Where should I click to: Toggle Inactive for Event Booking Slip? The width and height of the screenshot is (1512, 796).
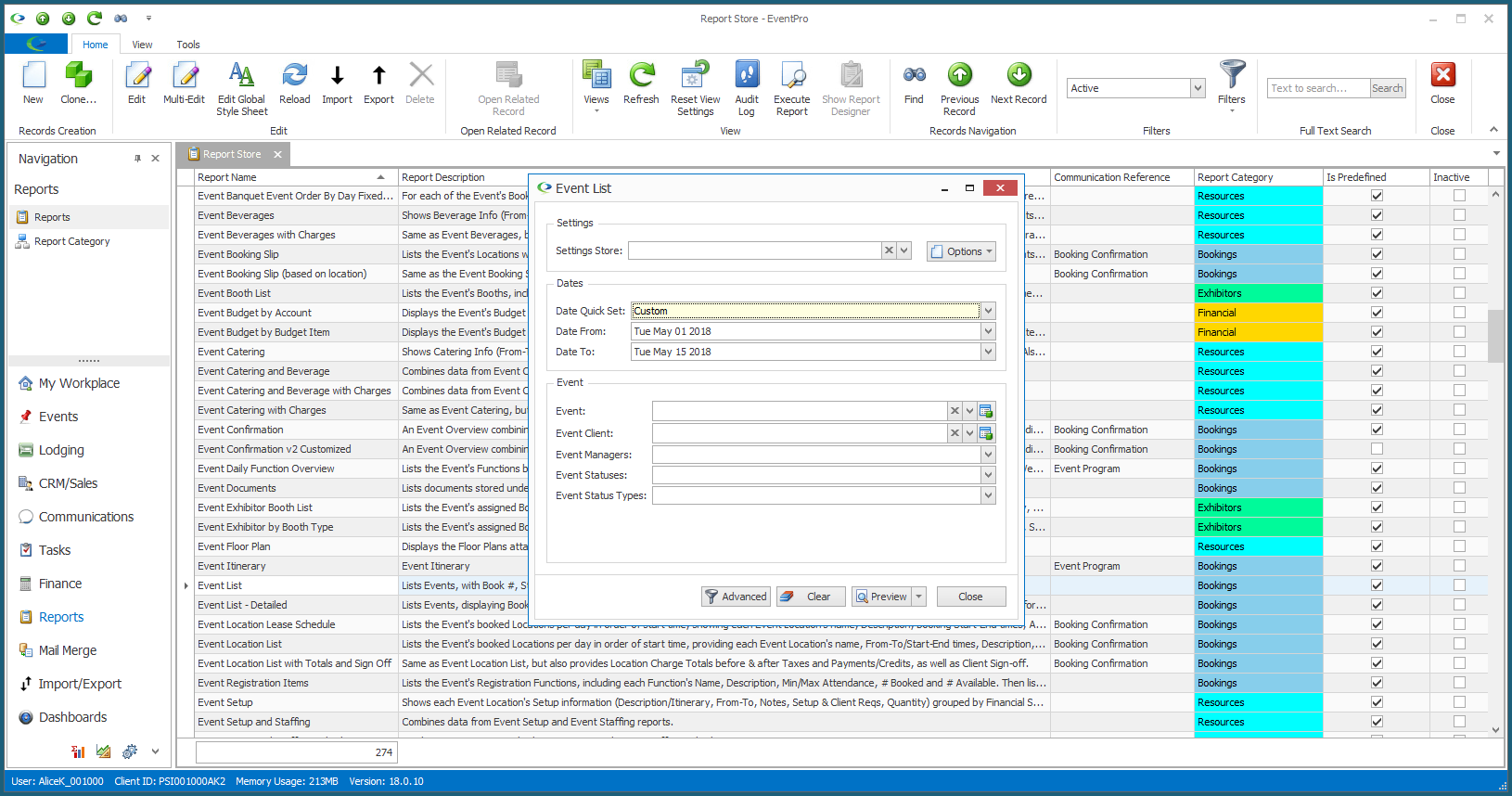tap(1459, 254)
